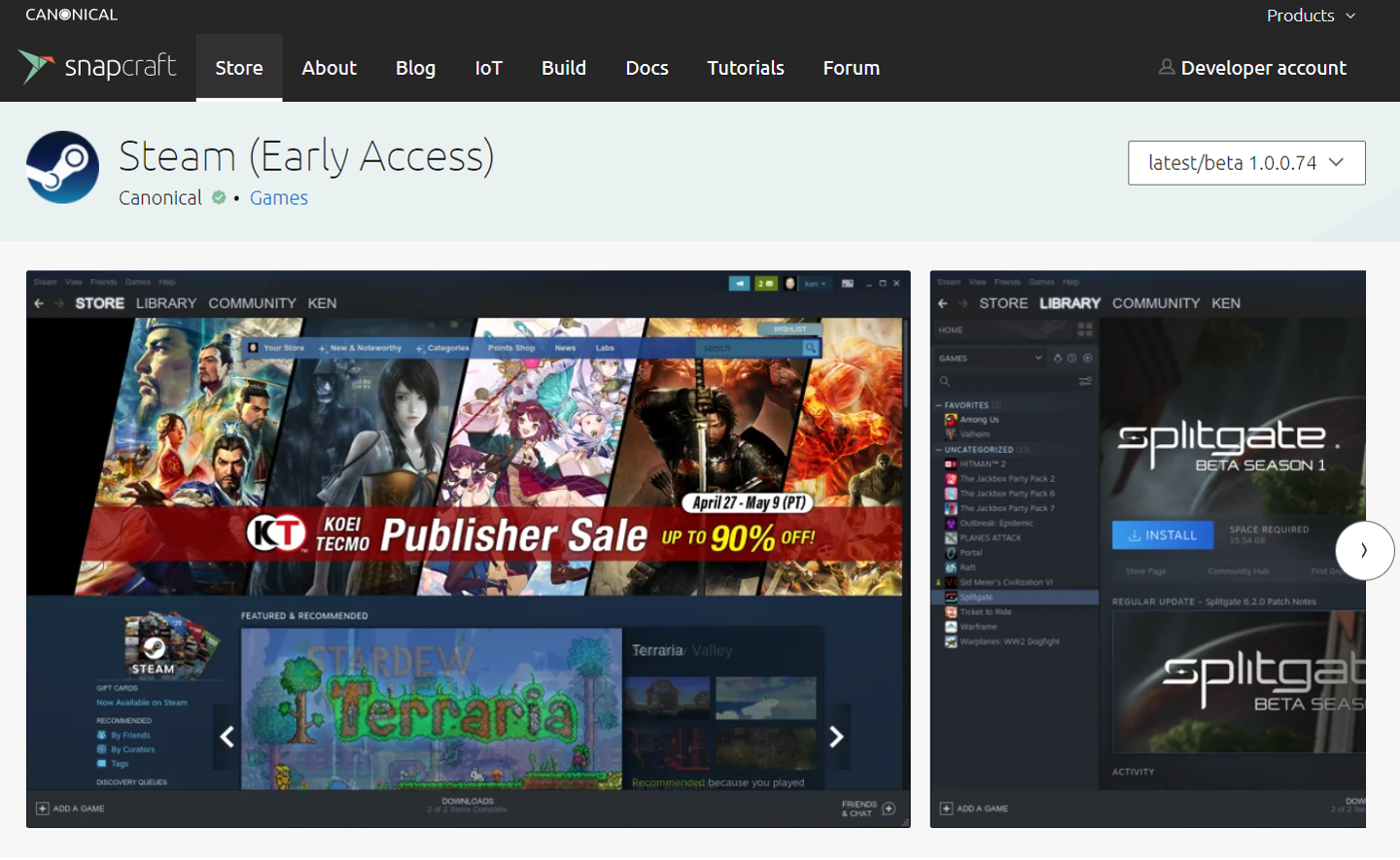Open the Forum link
1400x860 pixels.
click(852, 68)
